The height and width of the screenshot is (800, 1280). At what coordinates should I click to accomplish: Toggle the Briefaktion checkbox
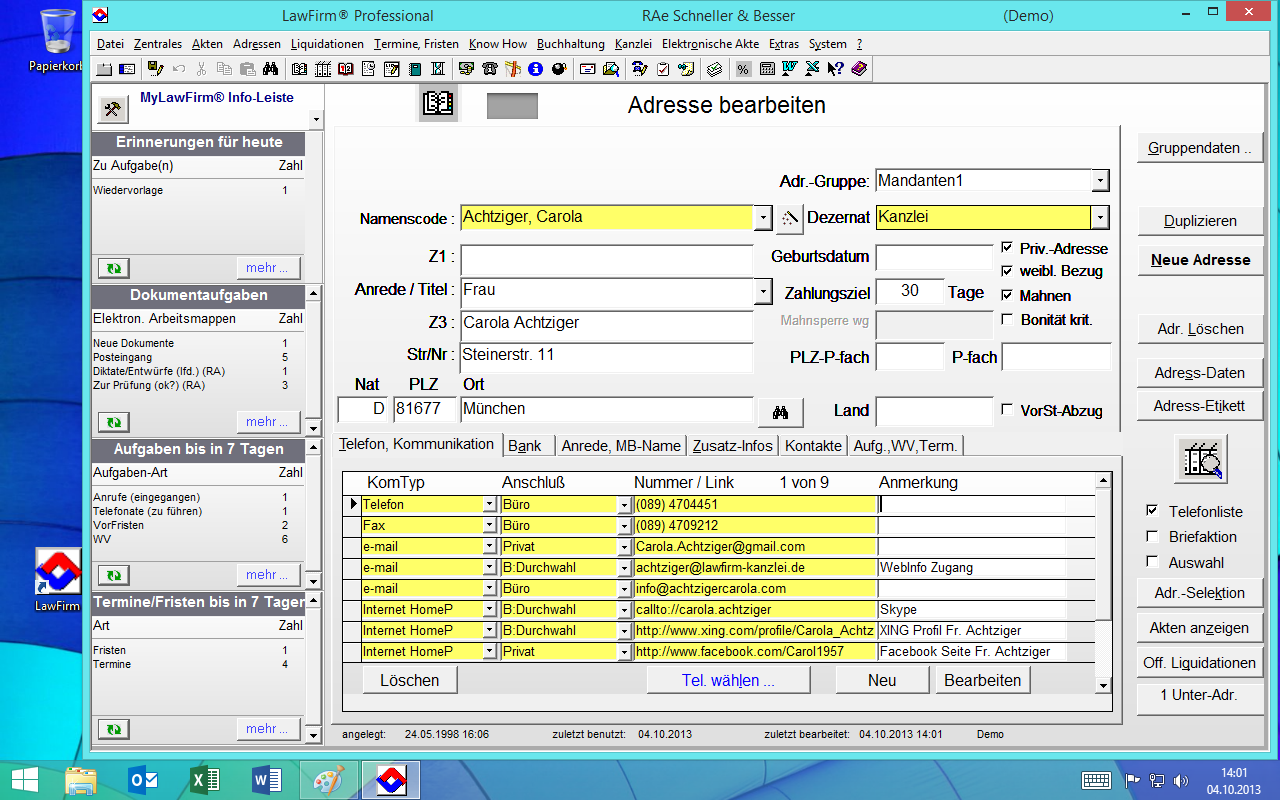tap(1152, 537)
